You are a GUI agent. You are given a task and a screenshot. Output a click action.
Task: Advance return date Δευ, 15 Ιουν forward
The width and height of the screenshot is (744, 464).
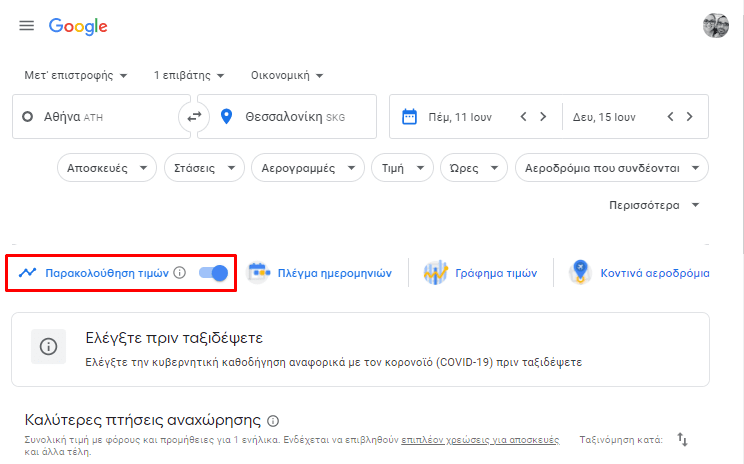pyautogui.click(x=689, y=117)
